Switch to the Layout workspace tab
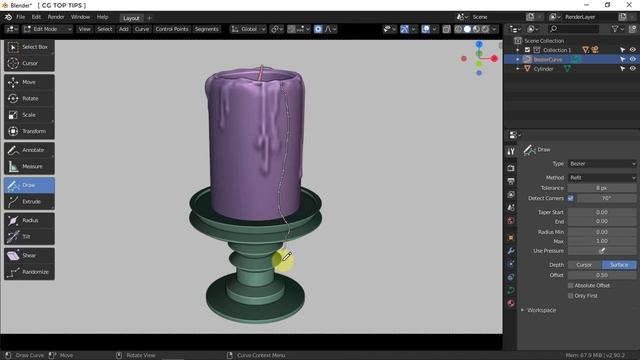 131,18
